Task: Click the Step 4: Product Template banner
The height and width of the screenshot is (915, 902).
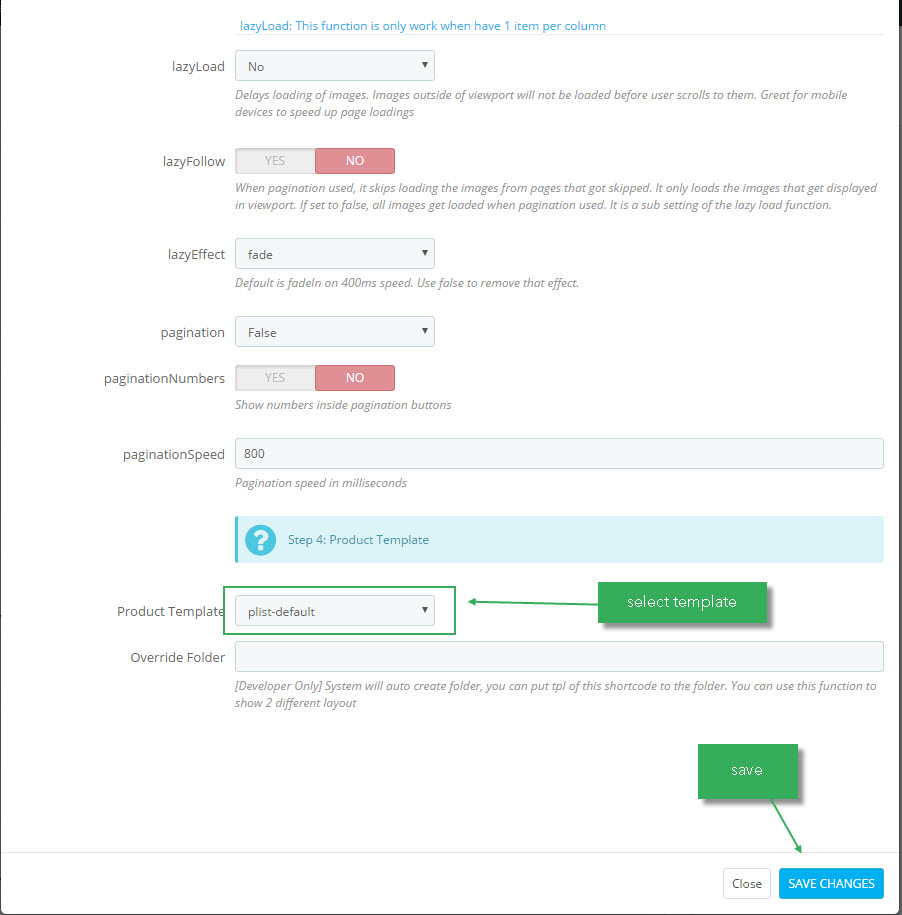Action: 559,540
